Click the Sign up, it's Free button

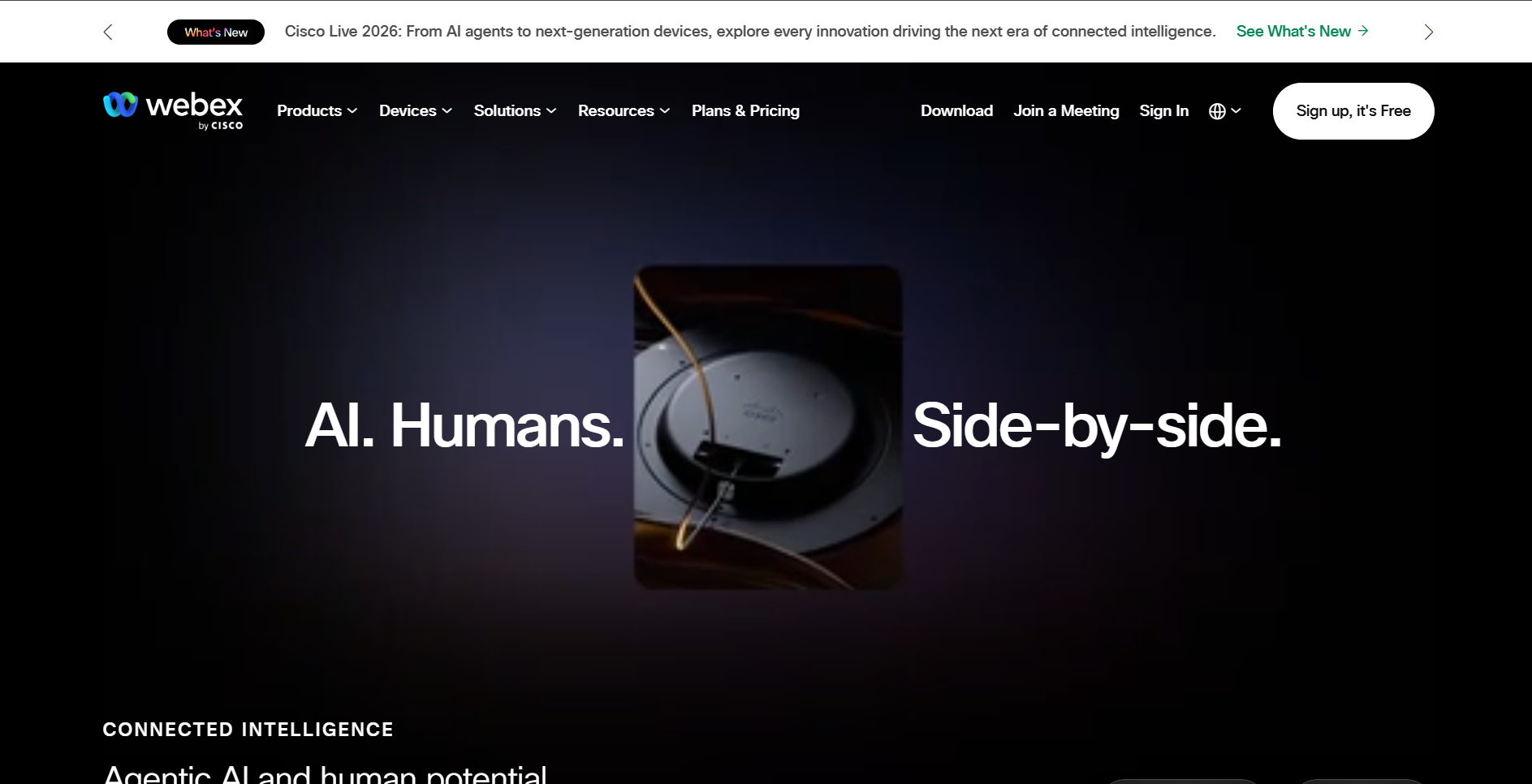pyautogui.click(x=1353, y=111)
